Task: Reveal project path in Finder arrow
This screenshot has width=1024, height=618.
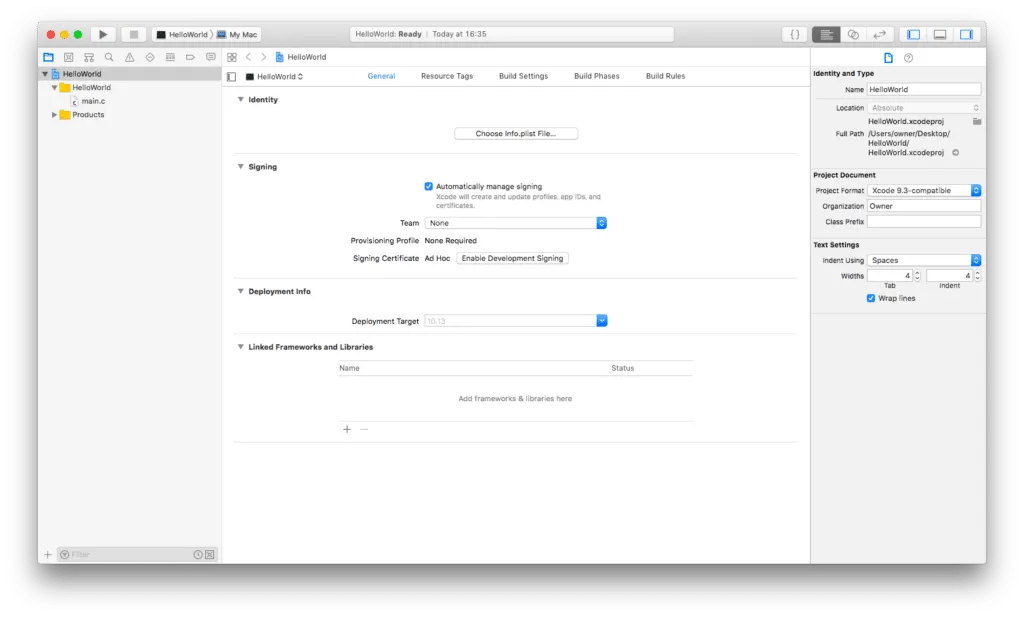Action: tap(955, 153)
